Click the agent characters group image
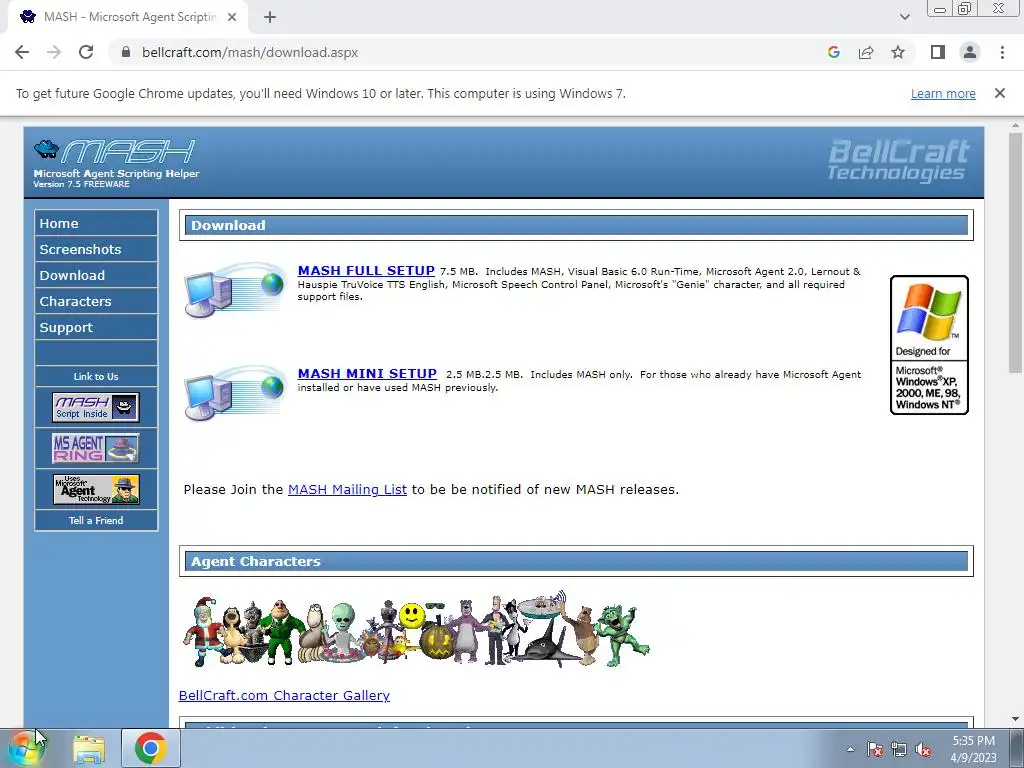1024x768 pixels. (x=416, y=630)
